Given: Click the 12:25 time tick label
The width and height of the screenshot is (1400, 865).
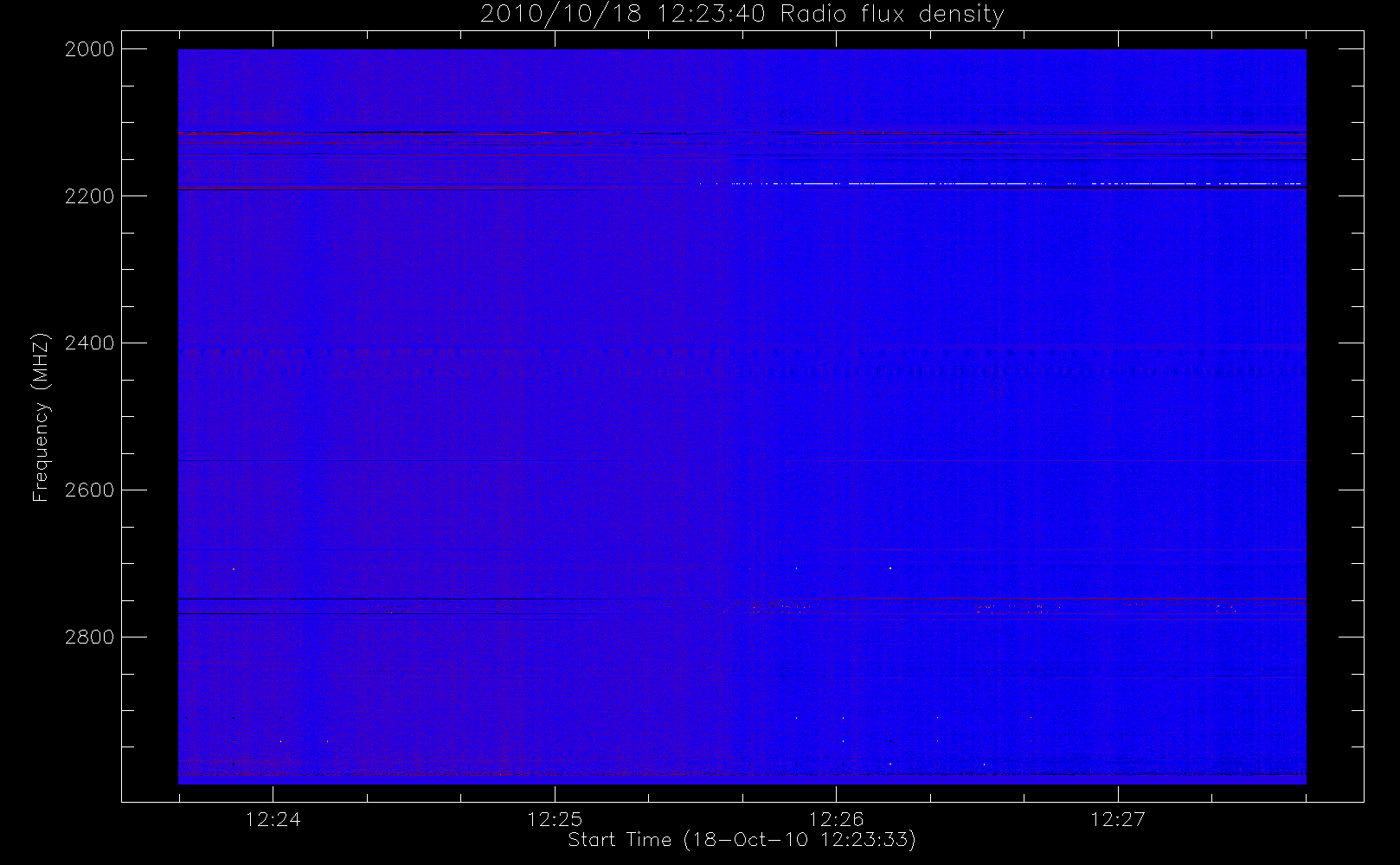Looking at the screenshot, I should (x=555, y=819).
